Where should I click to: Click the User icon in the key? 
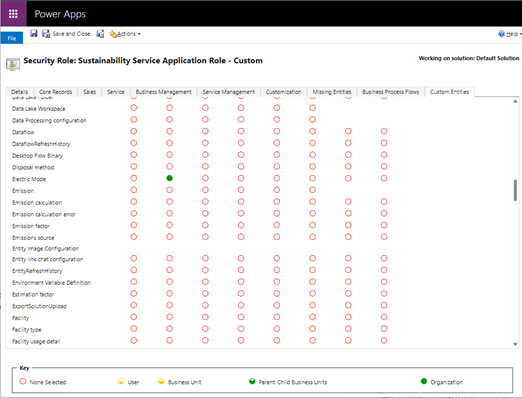121,381
